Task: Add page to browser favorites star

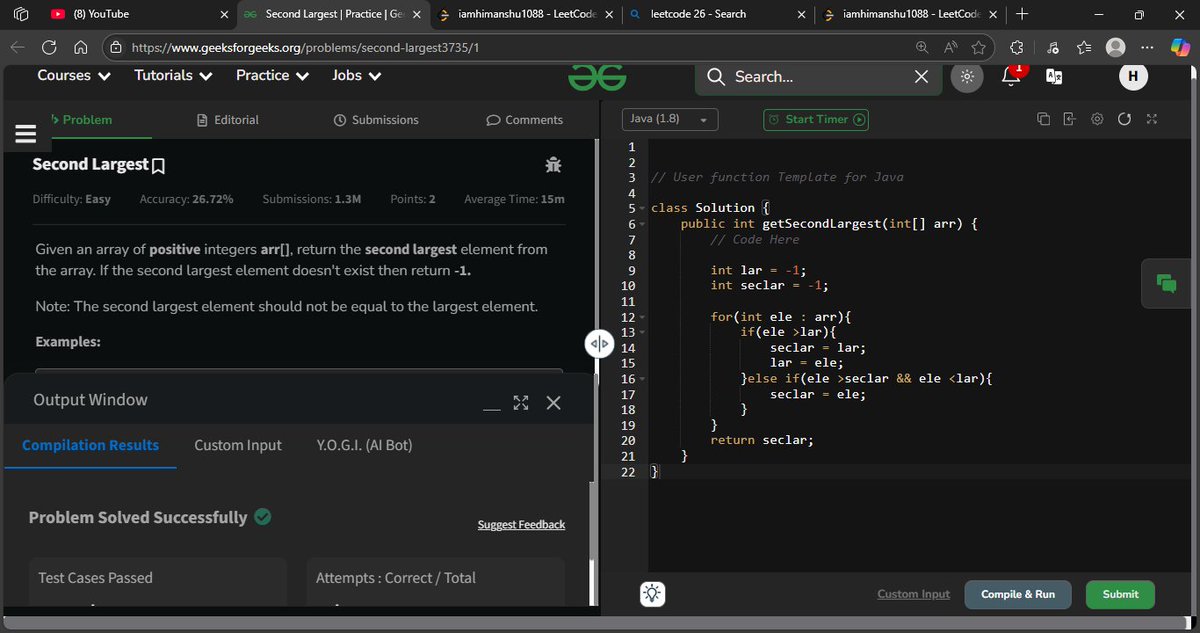Action: tap(978, 47)
